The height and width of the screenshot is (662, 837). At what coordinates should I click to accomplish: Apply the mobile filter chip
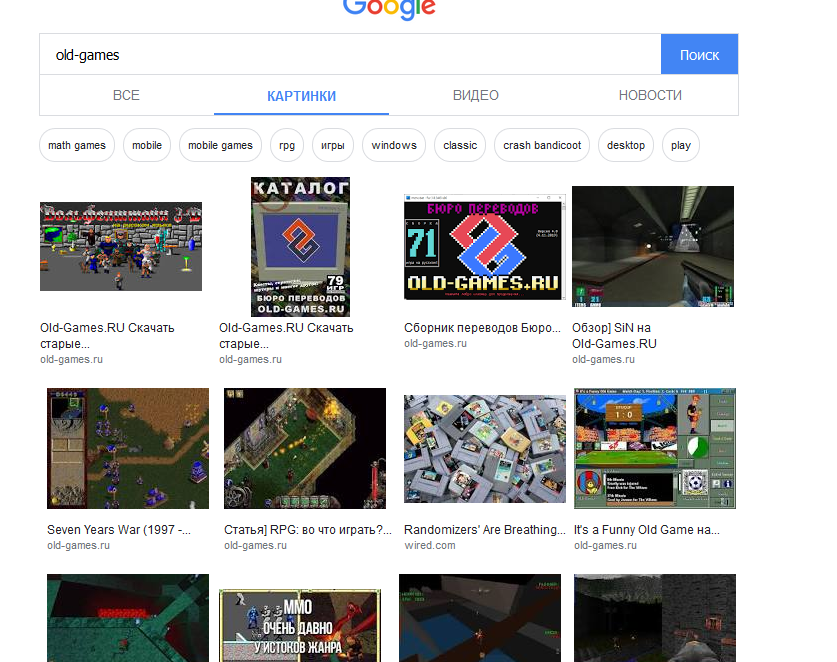147,145
